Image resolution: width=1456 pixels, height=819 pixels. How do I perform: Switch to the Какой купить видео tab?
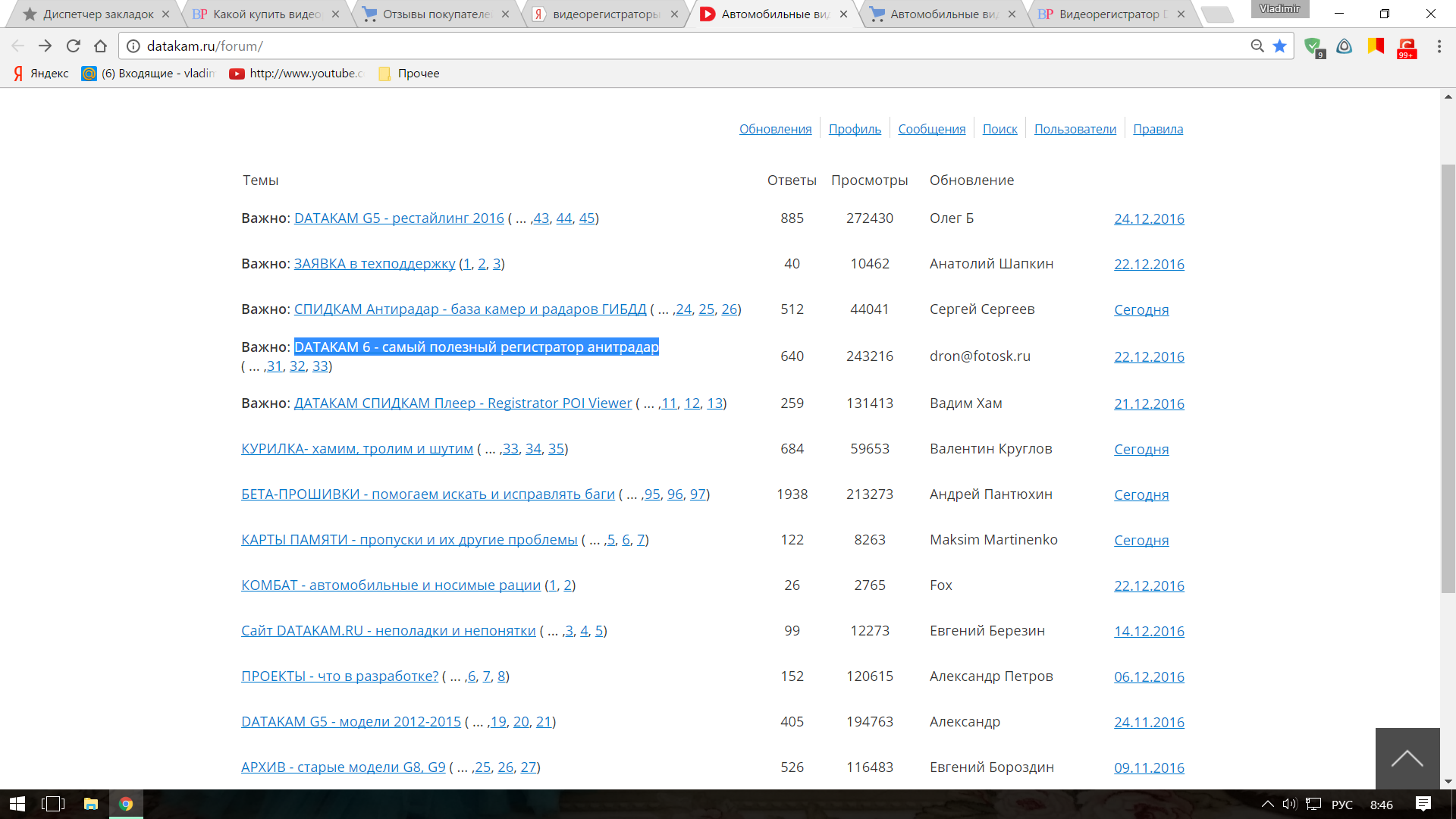(265, 14)
